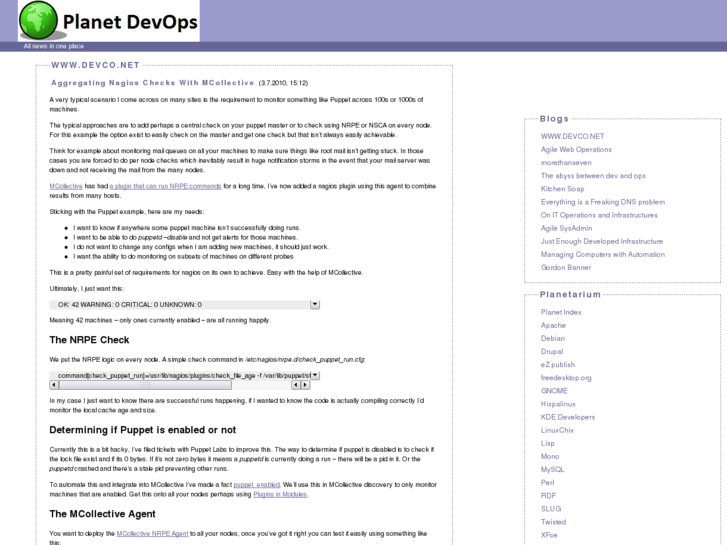The height and width of the screenshot is (545, 727).
Task: Open the Debian planet link
Action: pyautogui.click(x=553, y=339)
